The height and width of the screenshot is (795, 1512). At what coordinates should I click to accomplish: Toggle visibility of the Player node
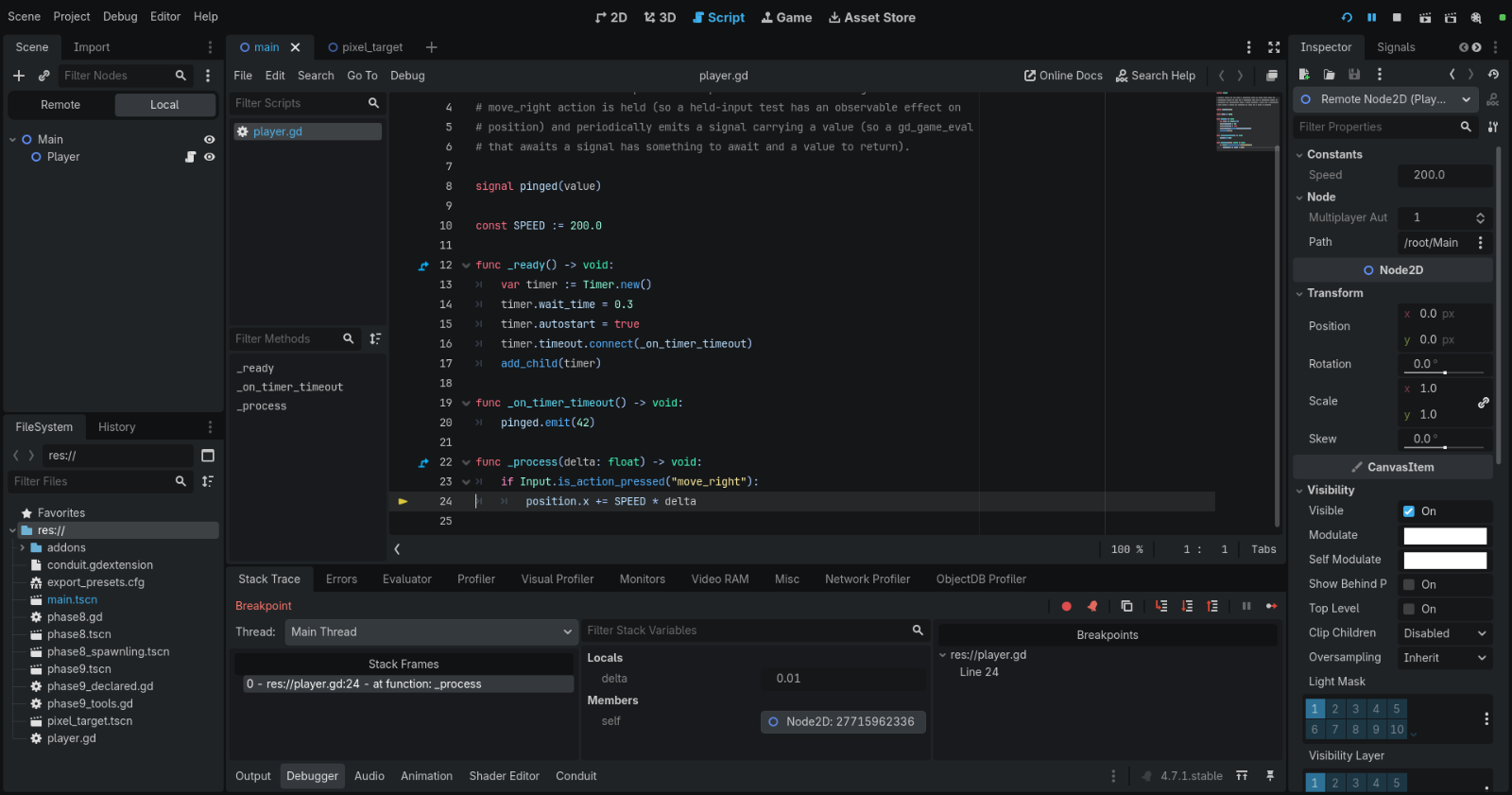point(210,157)
